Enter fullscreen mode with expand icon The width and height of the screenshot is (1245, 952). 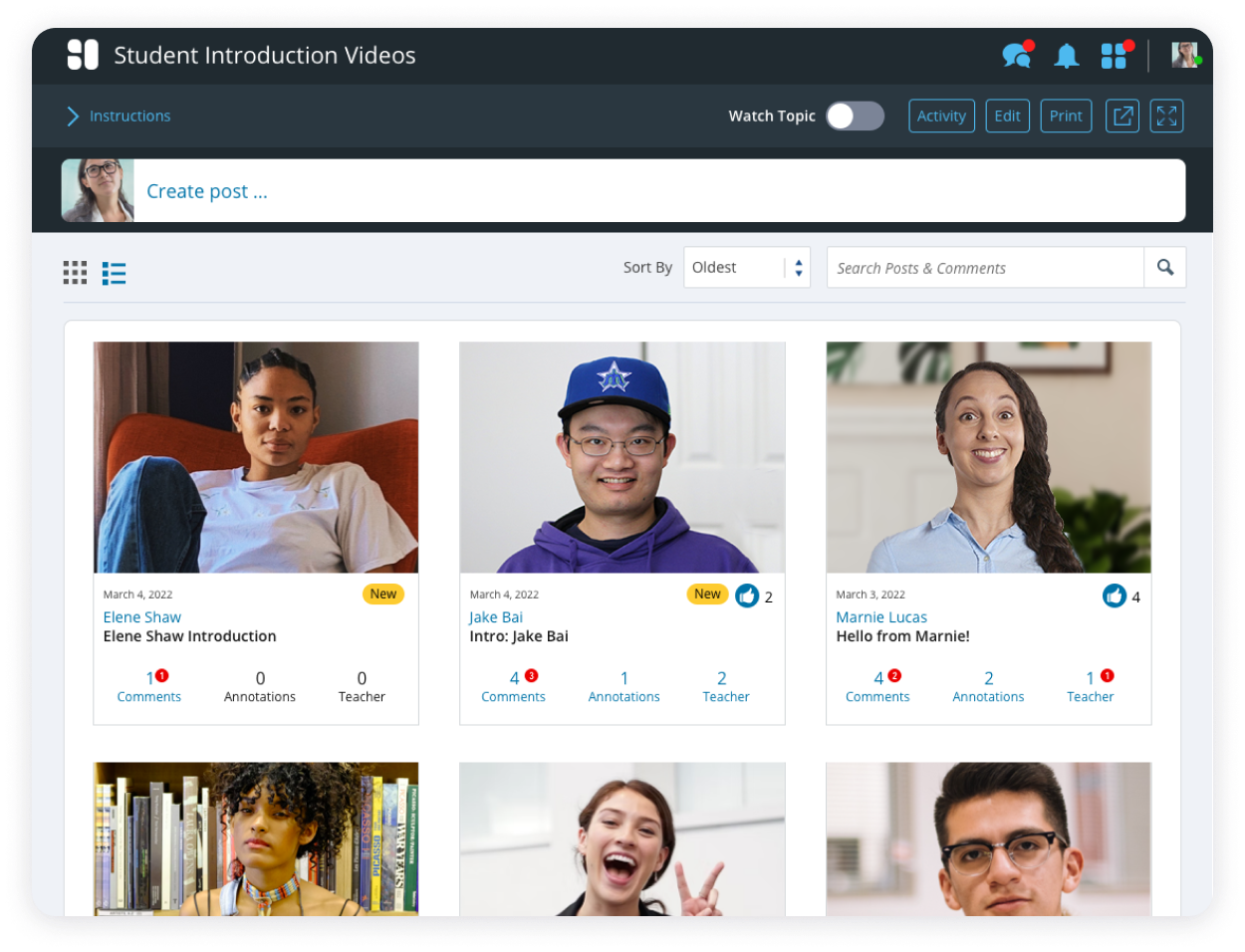coord(1166,116)
